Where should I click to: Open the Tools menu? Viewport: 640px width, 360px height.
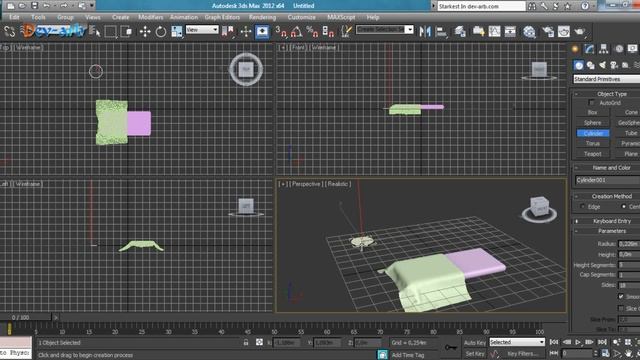38,17
